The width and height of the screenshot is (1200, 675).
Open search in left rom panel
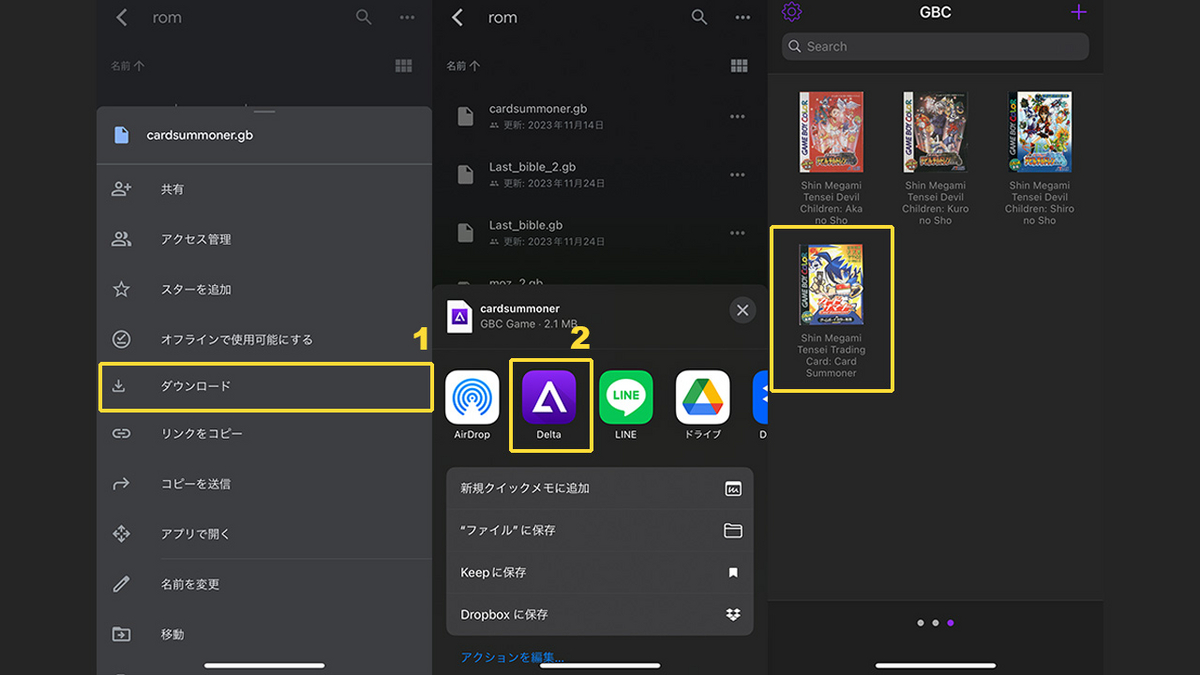(x=364, y=17)
